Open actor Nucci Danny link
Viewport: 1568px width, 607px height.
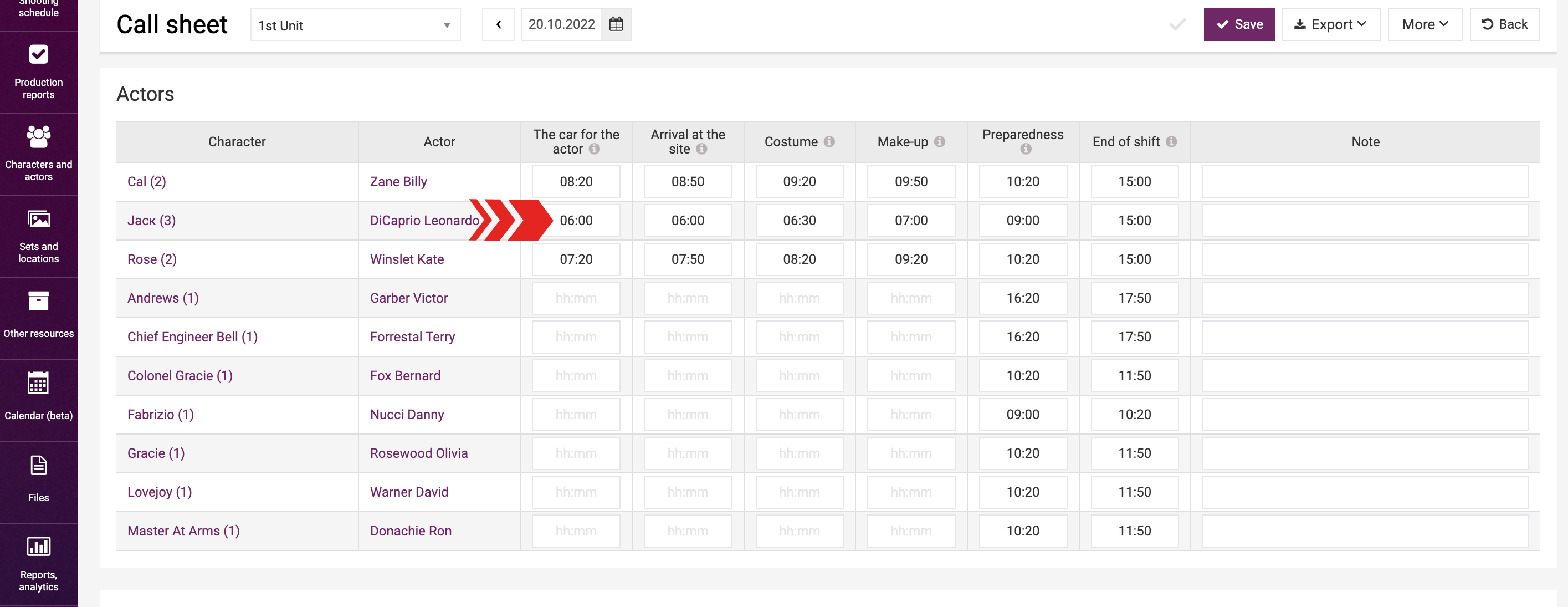(x=407, y=415)
